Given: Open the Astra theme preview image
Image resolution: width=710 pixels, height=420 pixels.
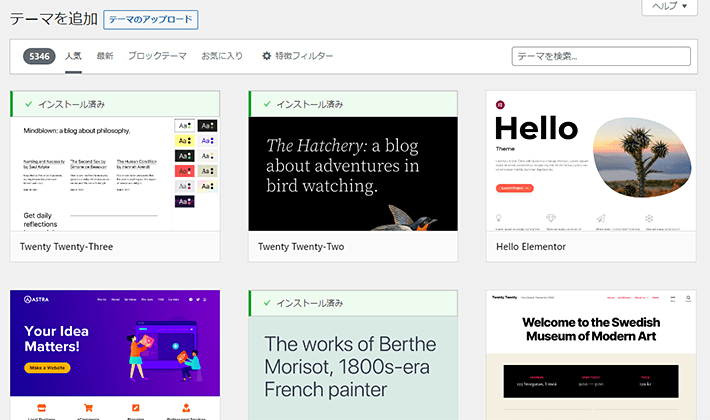Looking at the screenshot, I should tap(115, 355).
